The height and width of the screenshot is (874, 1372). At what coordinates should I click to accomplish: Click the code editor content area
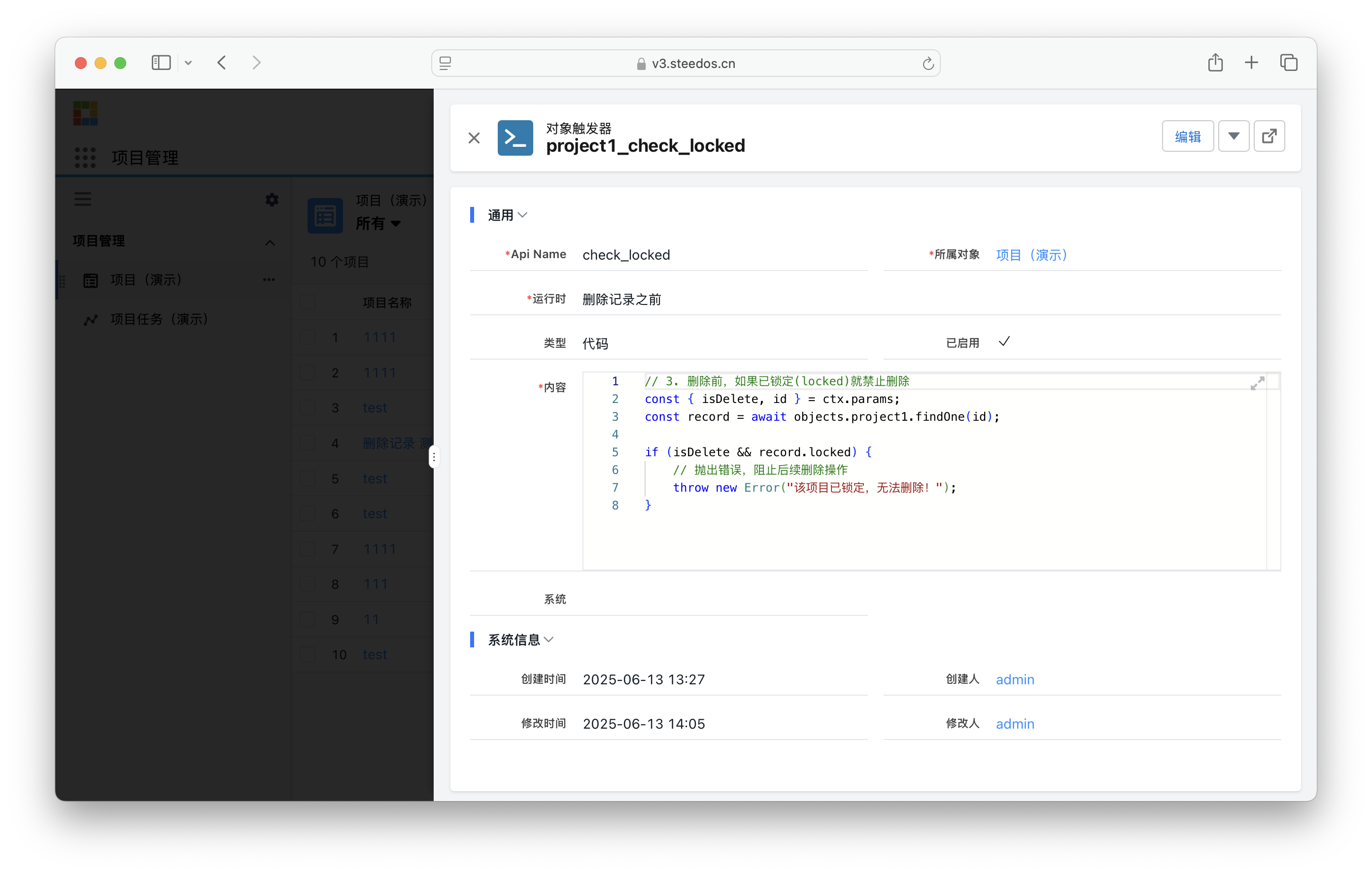click(x=931, y=471)
